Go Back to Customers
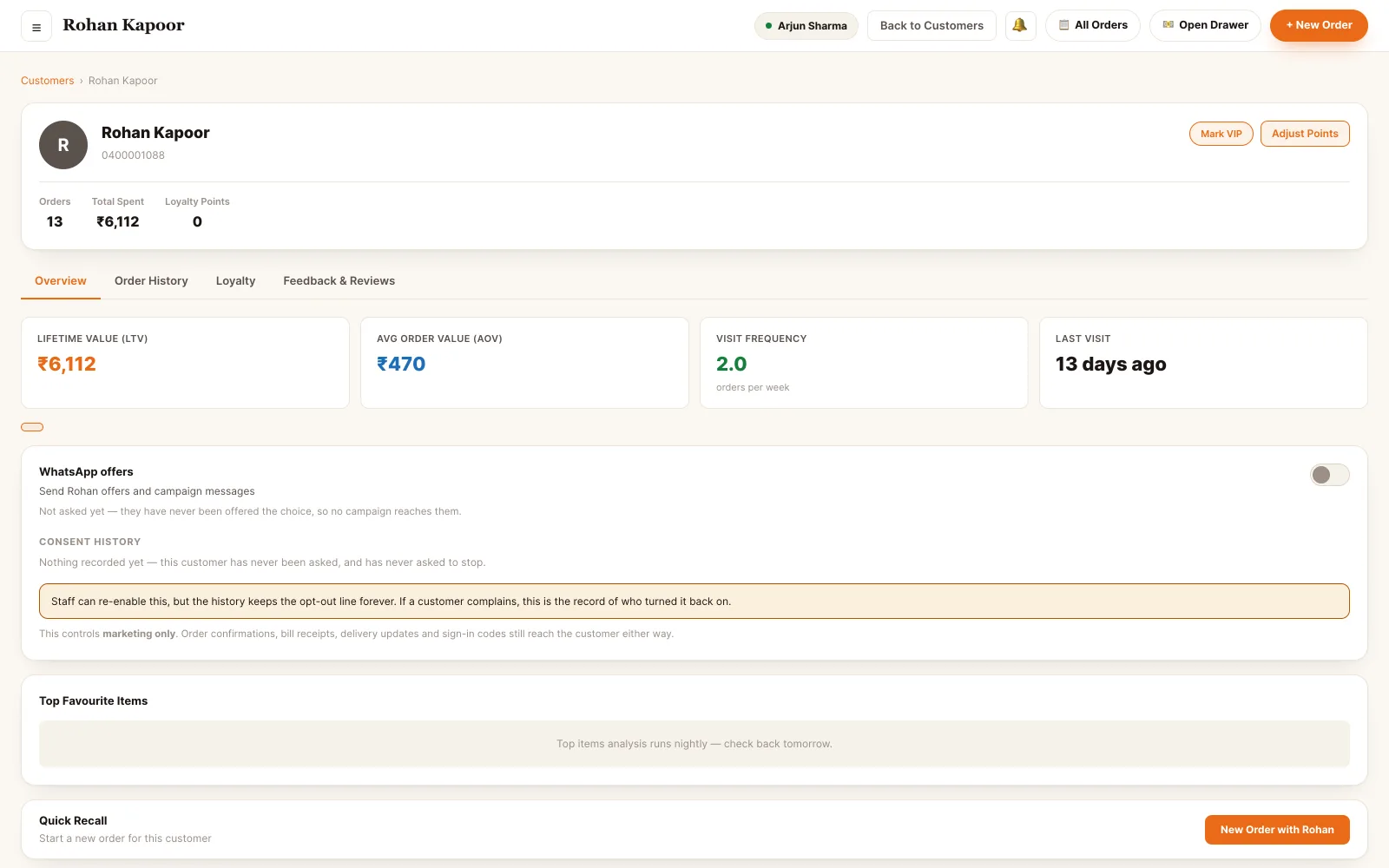The width and height of the screenshot is (1389, 868). 931,26
